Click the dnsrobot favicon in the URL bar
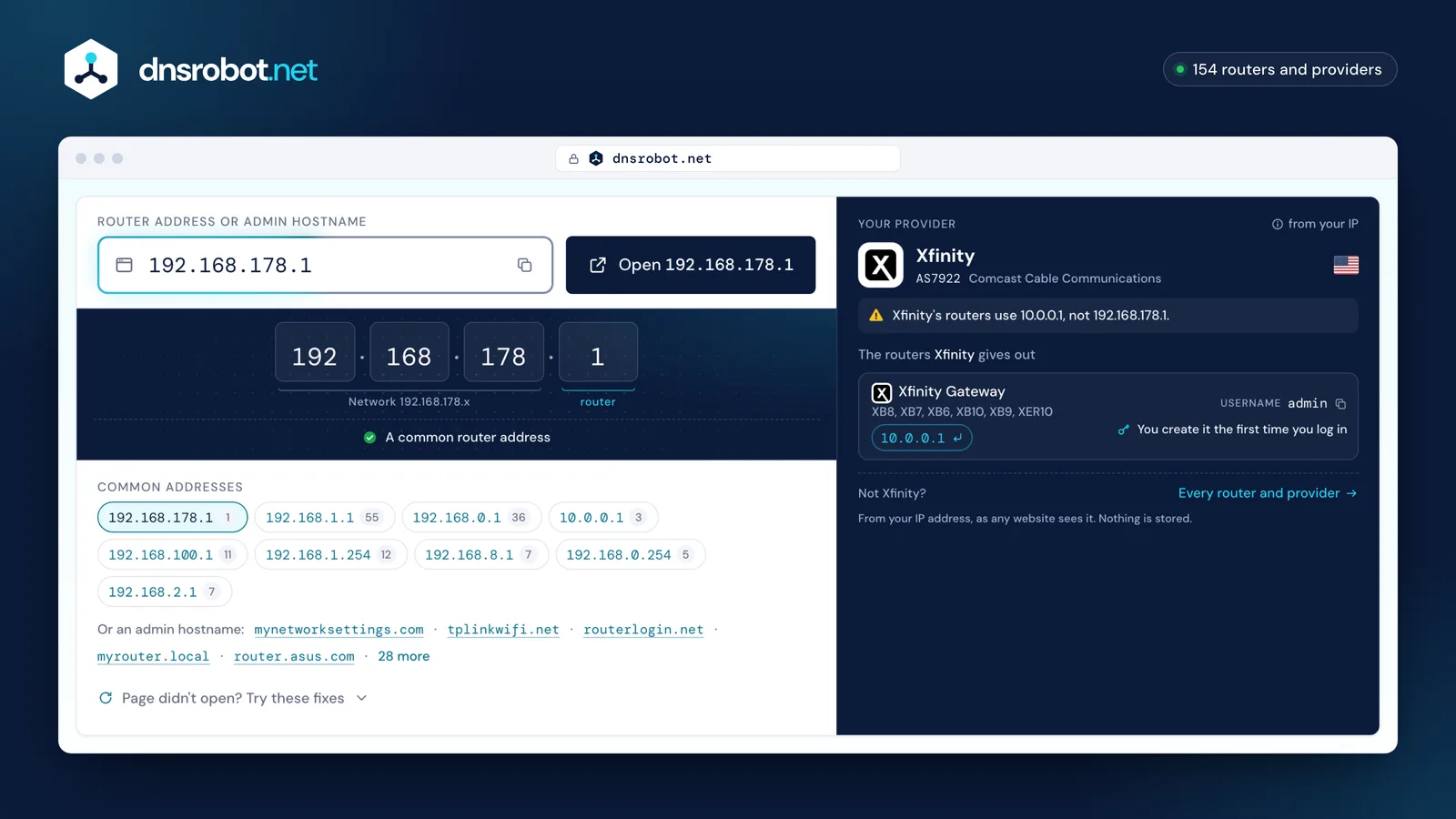1456x819 pixels. (596, 158)
